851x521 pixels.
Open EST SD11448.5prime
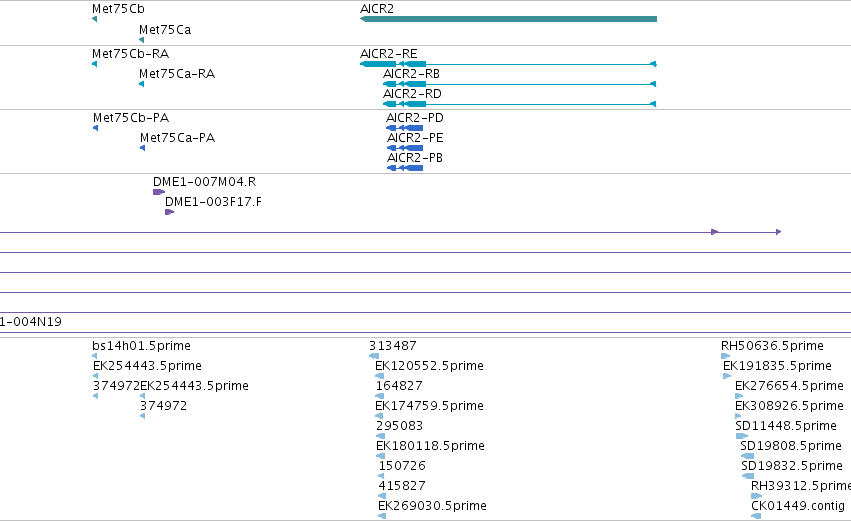coord(786,426)
